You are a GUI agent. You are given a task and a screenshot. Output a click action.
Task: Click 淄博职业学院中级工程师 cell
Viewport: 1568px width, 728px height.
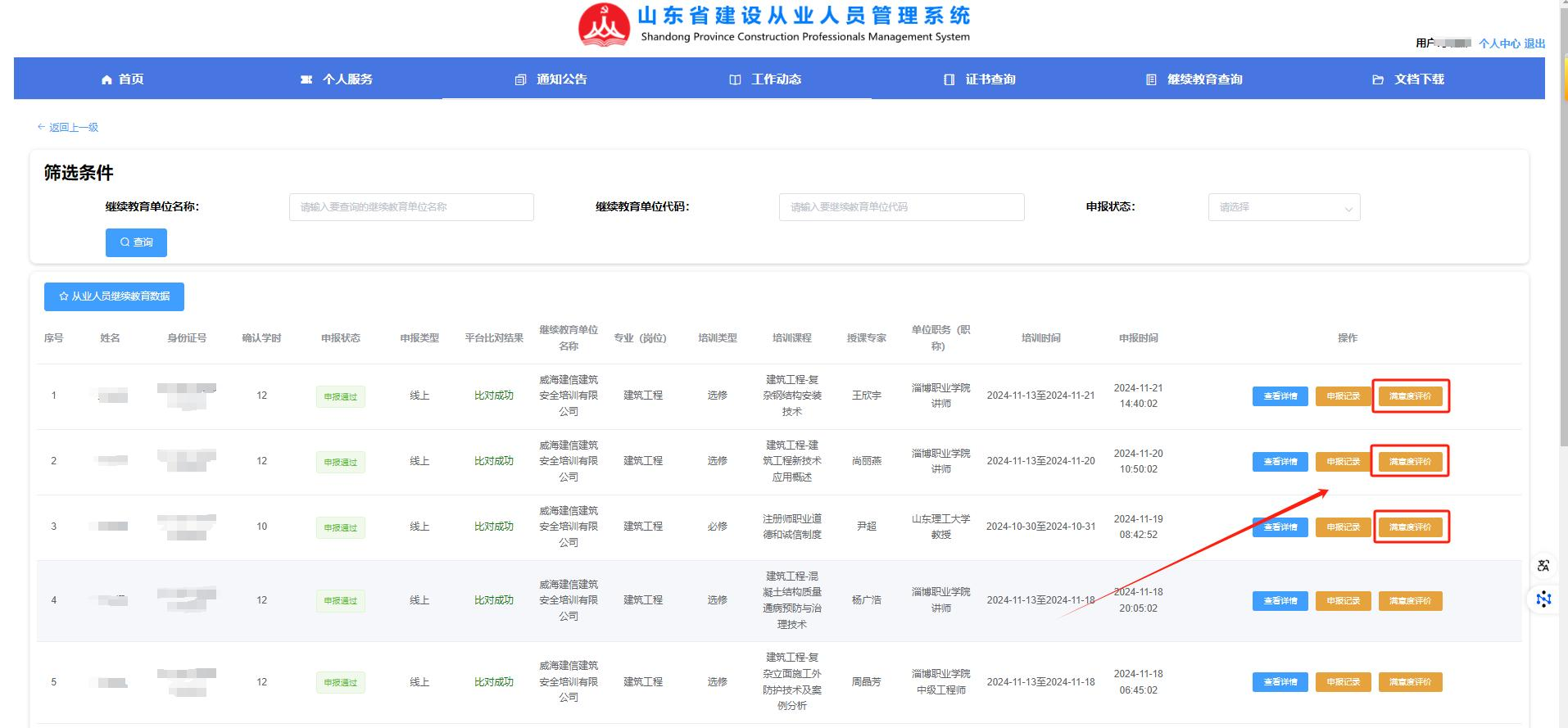tap(940, 682)
